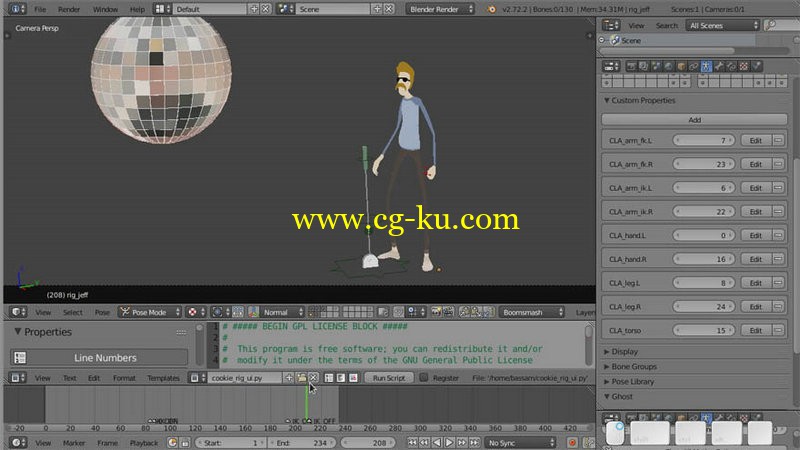Screen dimensions: 800x450
Task: Open the Playback menu in timeline
Action: [143, 442]
